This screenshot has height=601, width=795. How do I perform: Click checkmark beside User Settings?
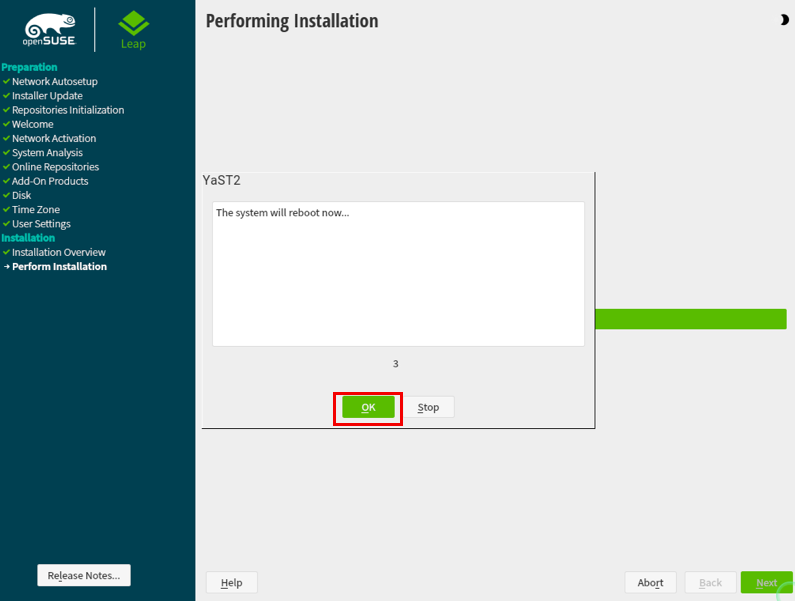[6, 223]
